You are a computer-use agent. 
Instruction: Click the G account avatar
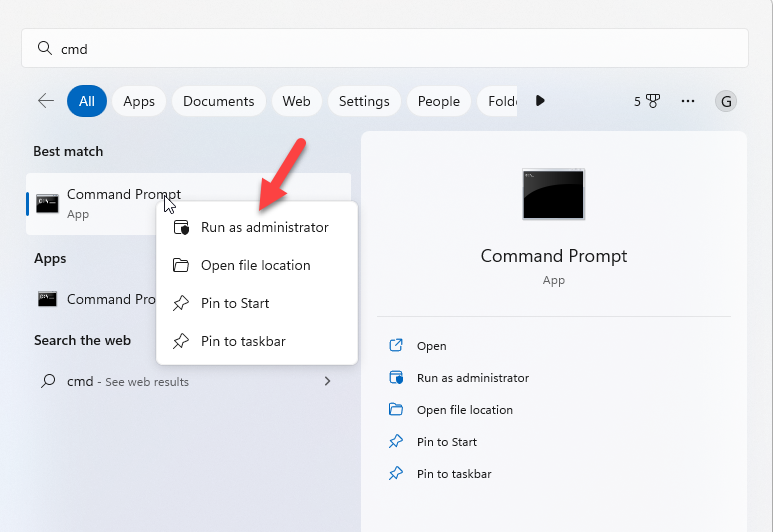pos(726,102)
